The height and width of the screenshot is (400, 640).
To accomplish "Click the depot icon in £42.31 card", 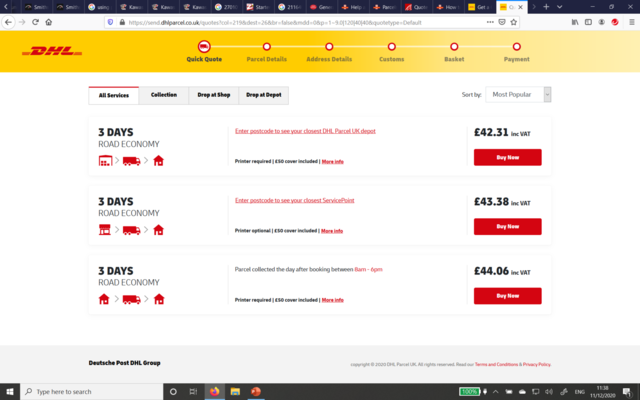I will click(x=105, y=160).
